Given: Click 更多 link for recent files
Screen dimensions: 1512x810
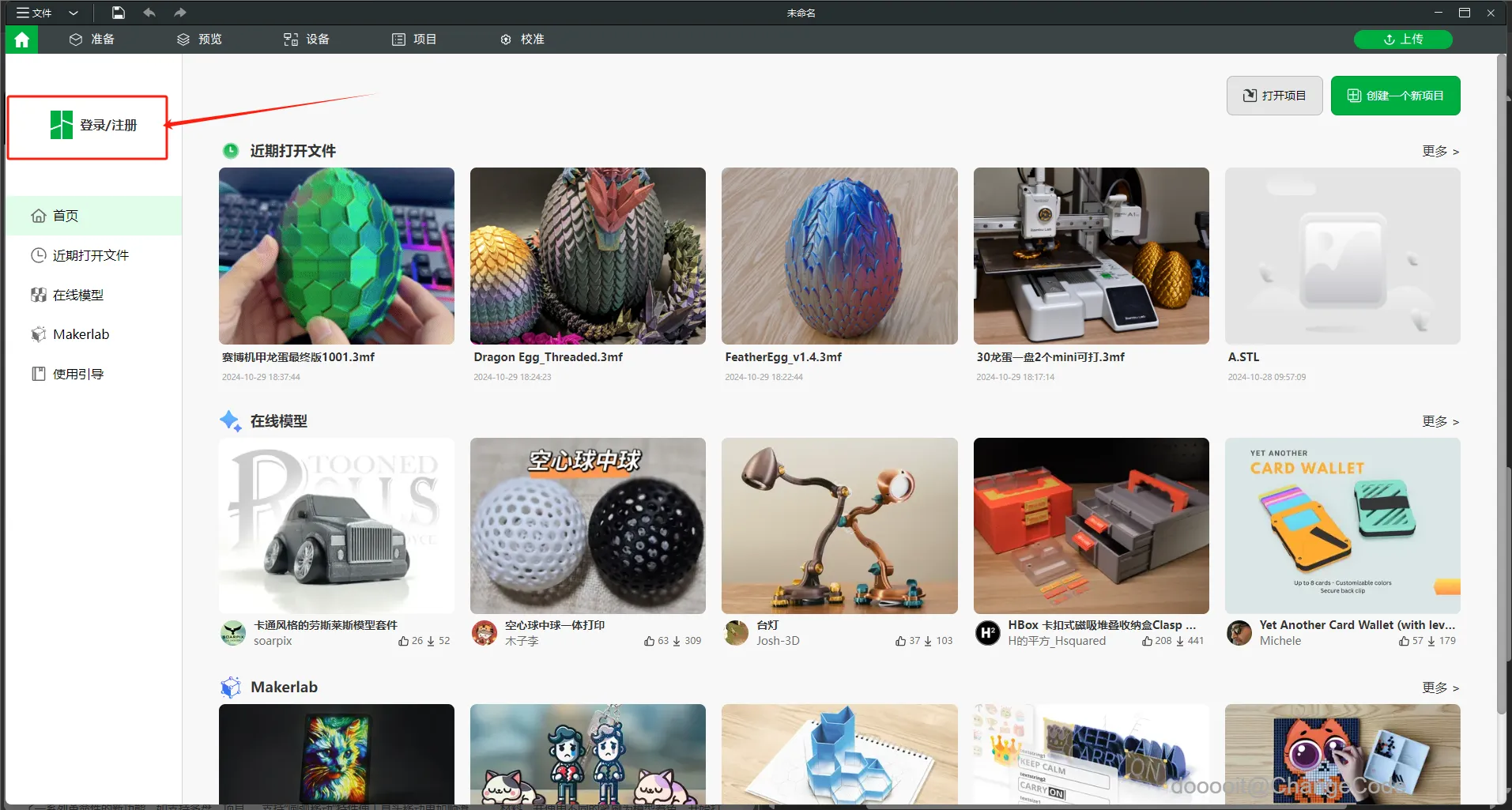Looking at the screenshot, I should tap(1440, 151).
